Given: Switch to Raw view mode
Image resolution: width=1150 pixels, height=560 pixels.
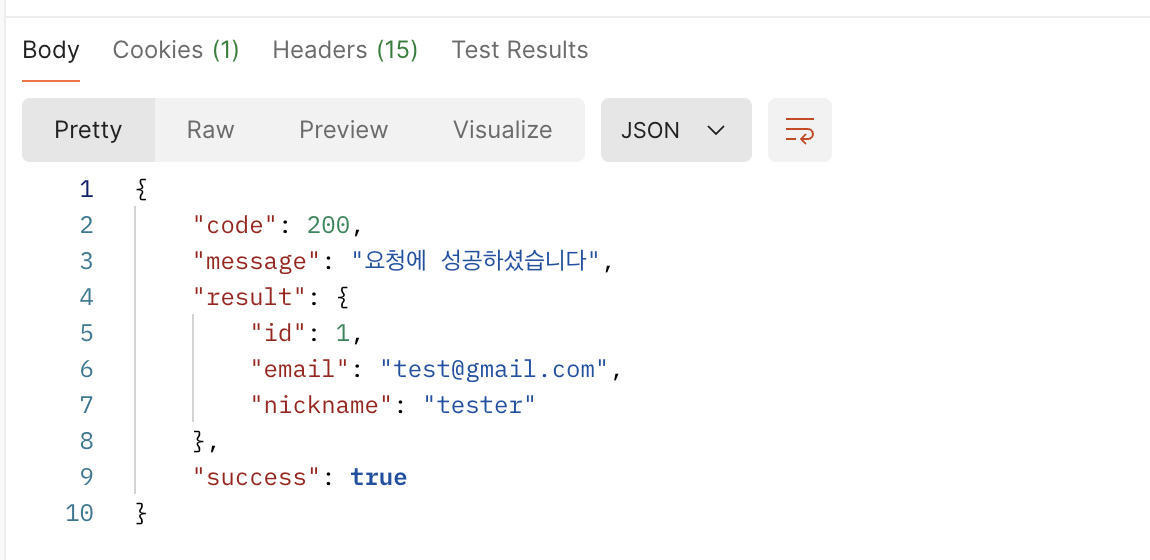Looking at the screenshot, I should click(210, 130).
